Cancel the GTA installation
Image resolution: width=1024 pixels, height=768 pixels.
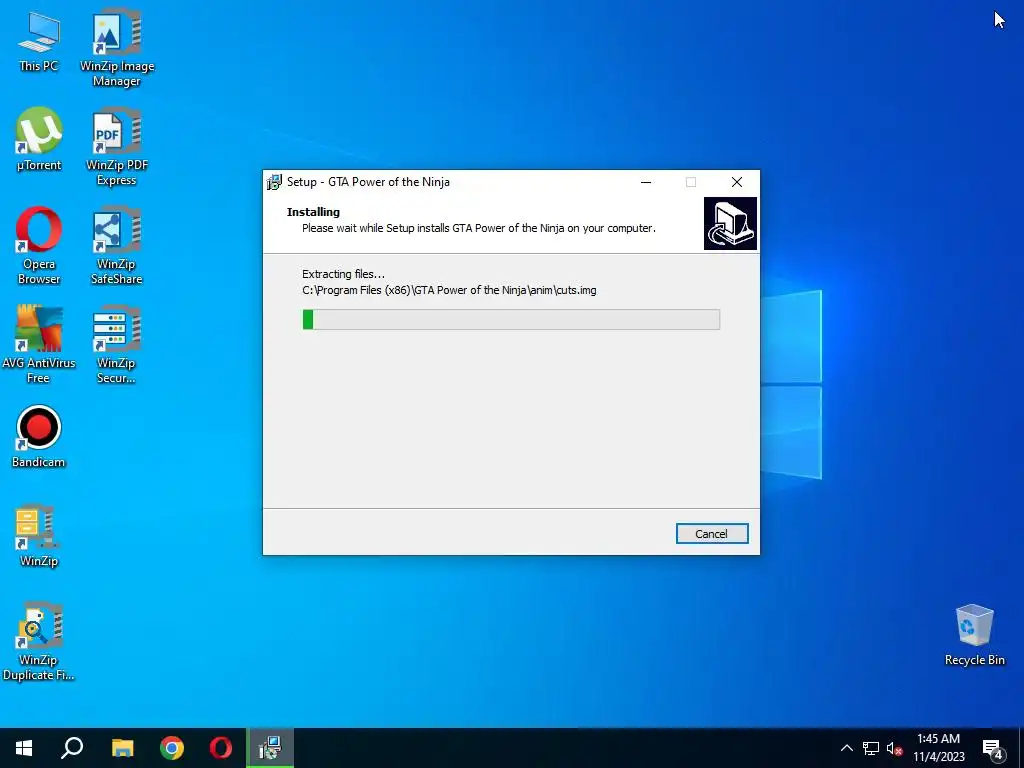(x=712, y=534)
